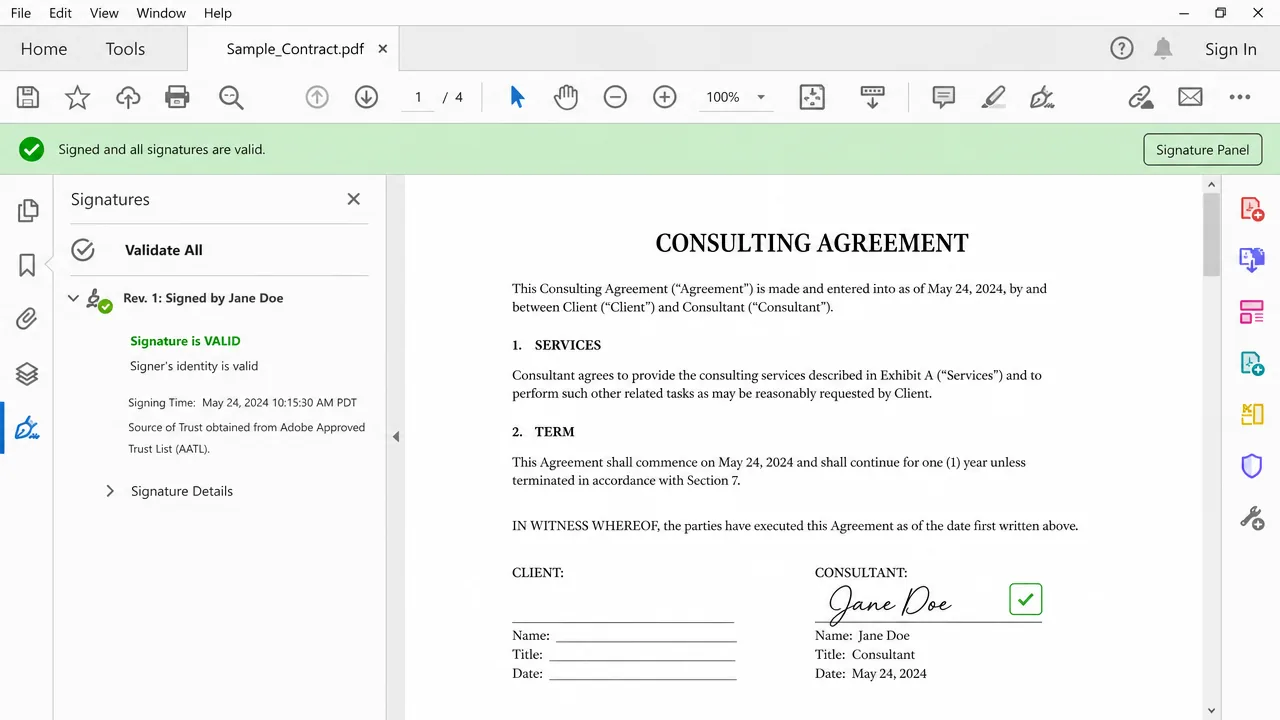The height and width of the screenshot is (720, 1280).
Task: Select the Highlight text pen tool
Action: [x=993, y=97]
